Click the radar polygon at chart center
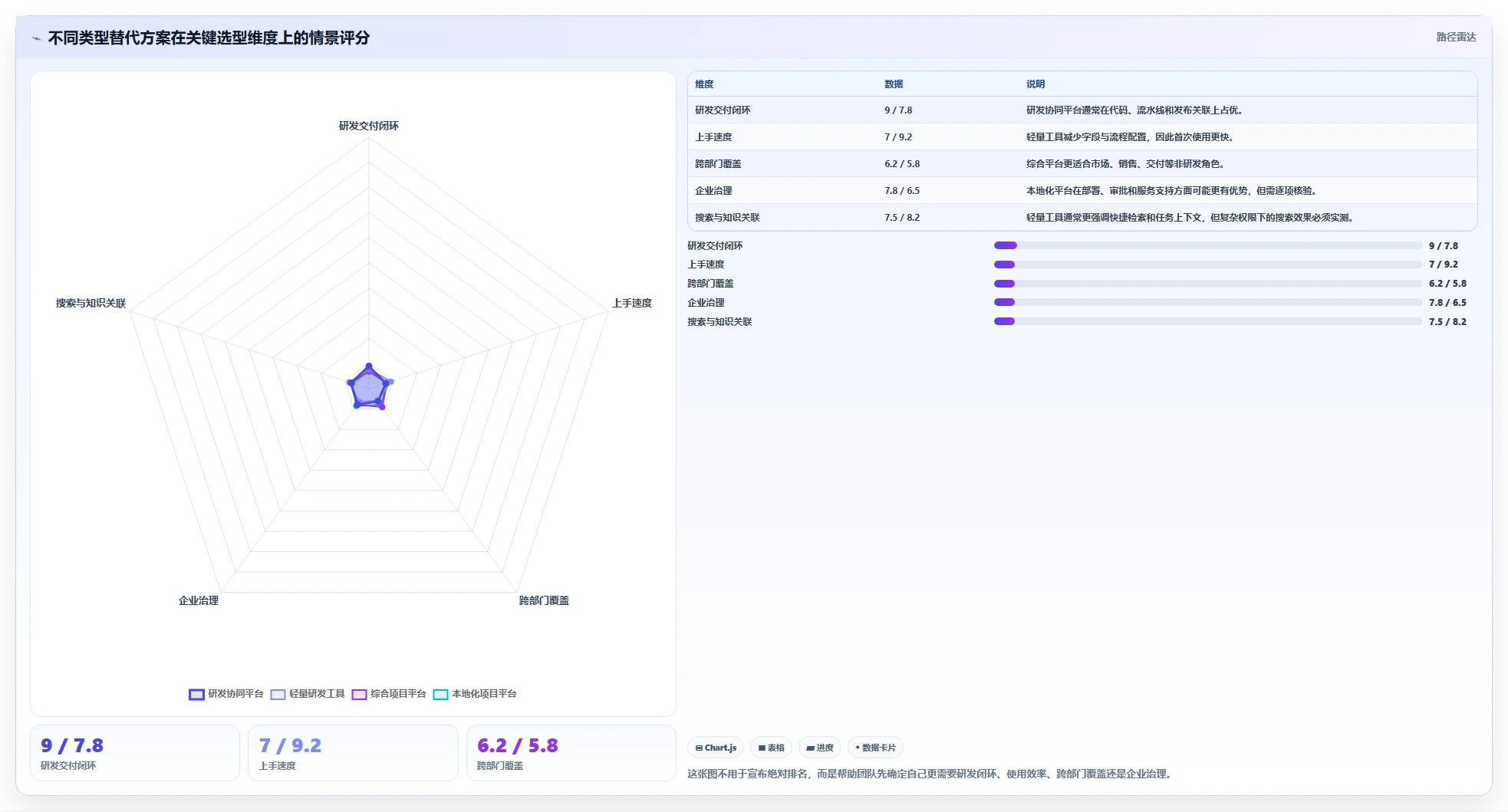Image resolution: width=1508 pixels, height=812 pixels. point(369,387)
